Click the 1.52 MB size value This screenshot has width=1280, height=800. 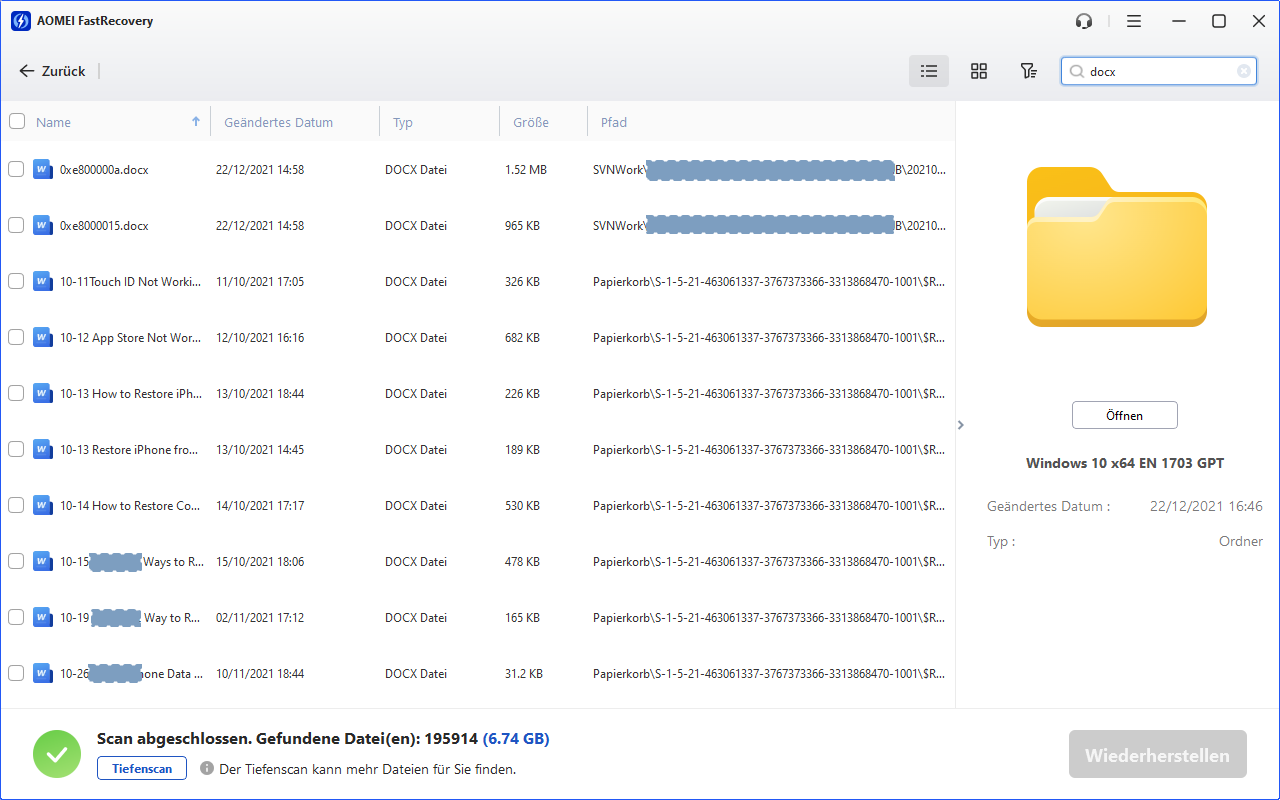[526, 170]
